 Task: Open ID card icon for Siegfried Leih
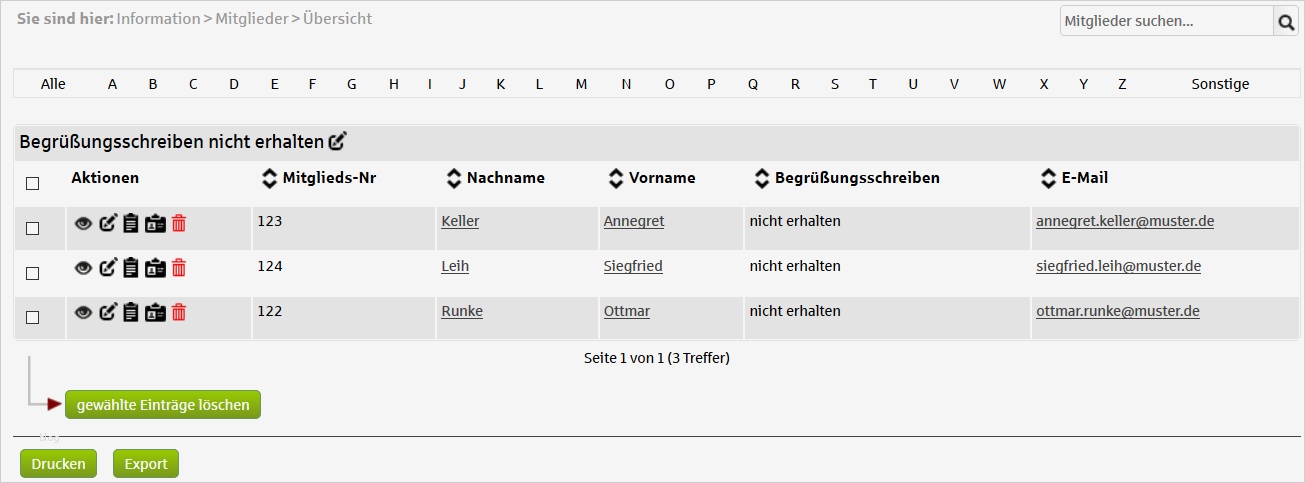(x=155, y=267)
